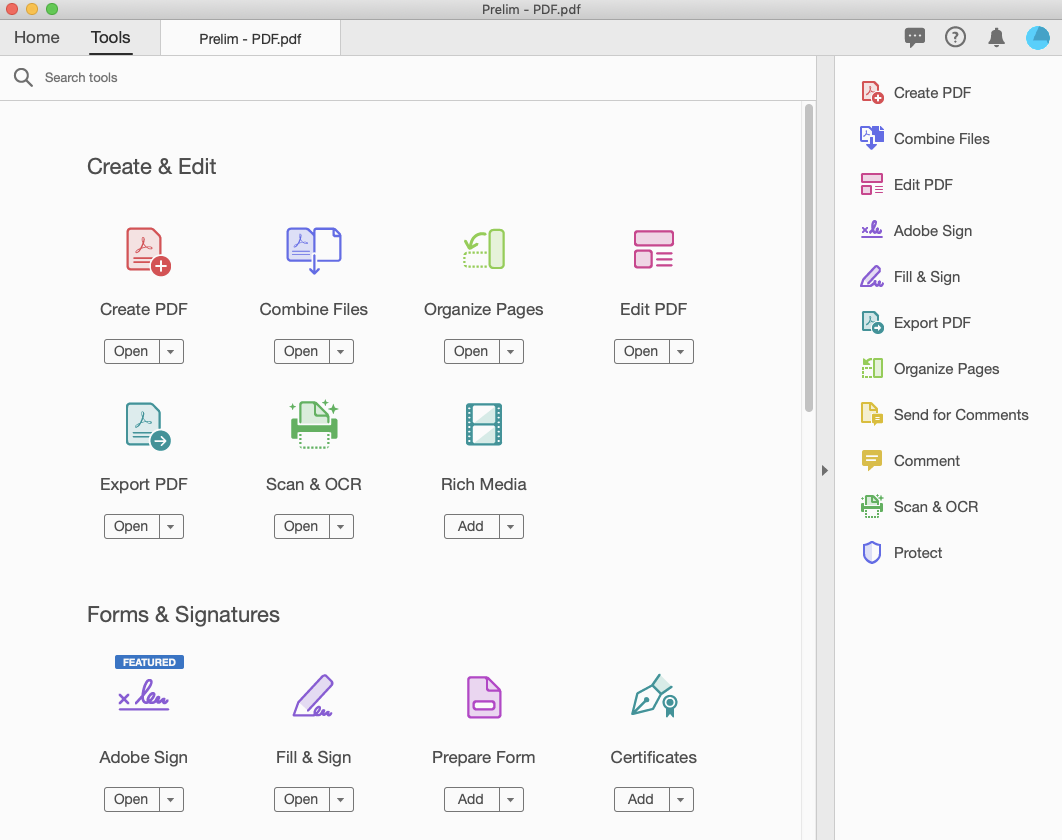Select Organize Pages in the right sidebar

[x=930, y=369]
